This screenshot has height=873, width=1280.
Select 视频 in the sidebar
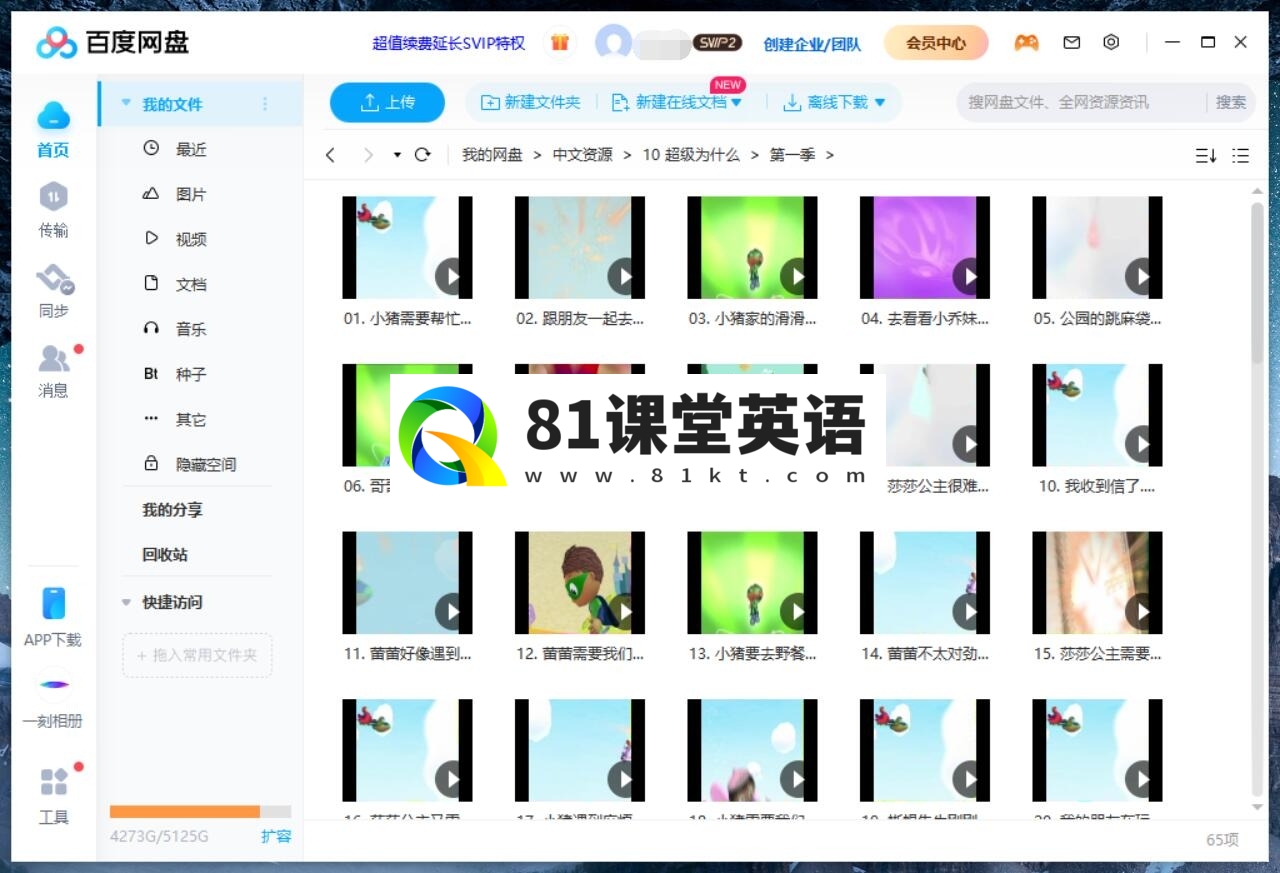(190, 239)
